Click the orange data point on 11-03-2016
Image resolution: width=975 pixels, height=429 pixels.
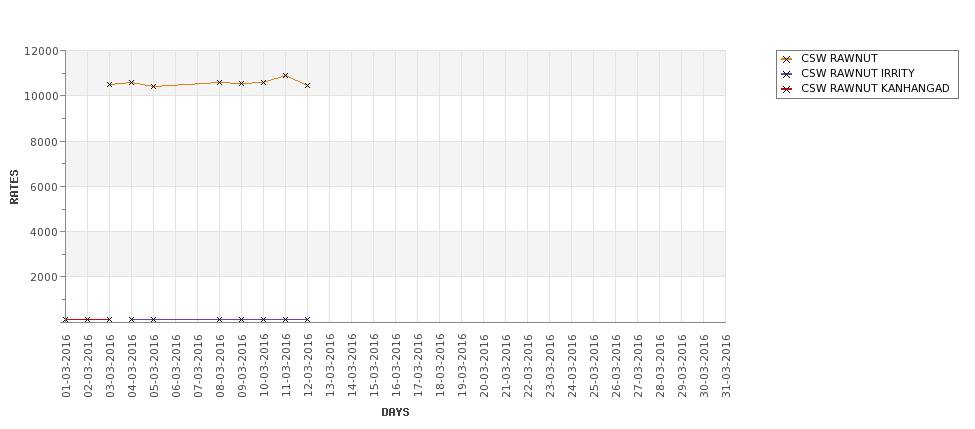[x=285, y=75]
